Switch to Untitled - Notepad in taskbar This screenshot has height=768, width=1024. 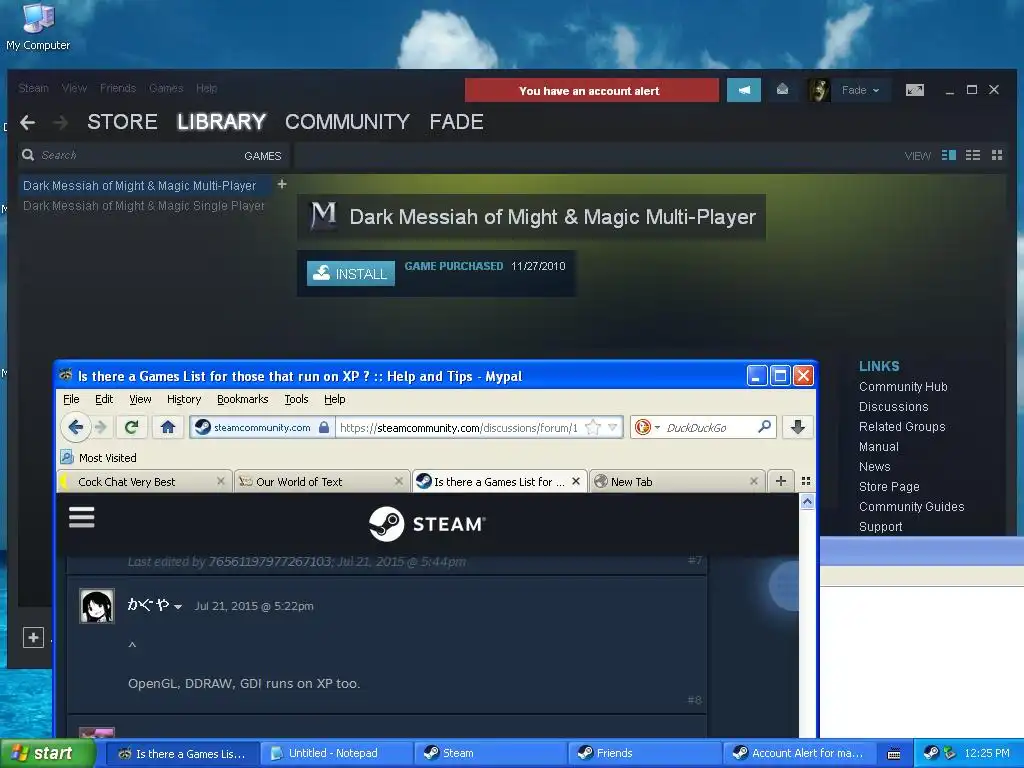pyautogui.click(x=336, y=753)
